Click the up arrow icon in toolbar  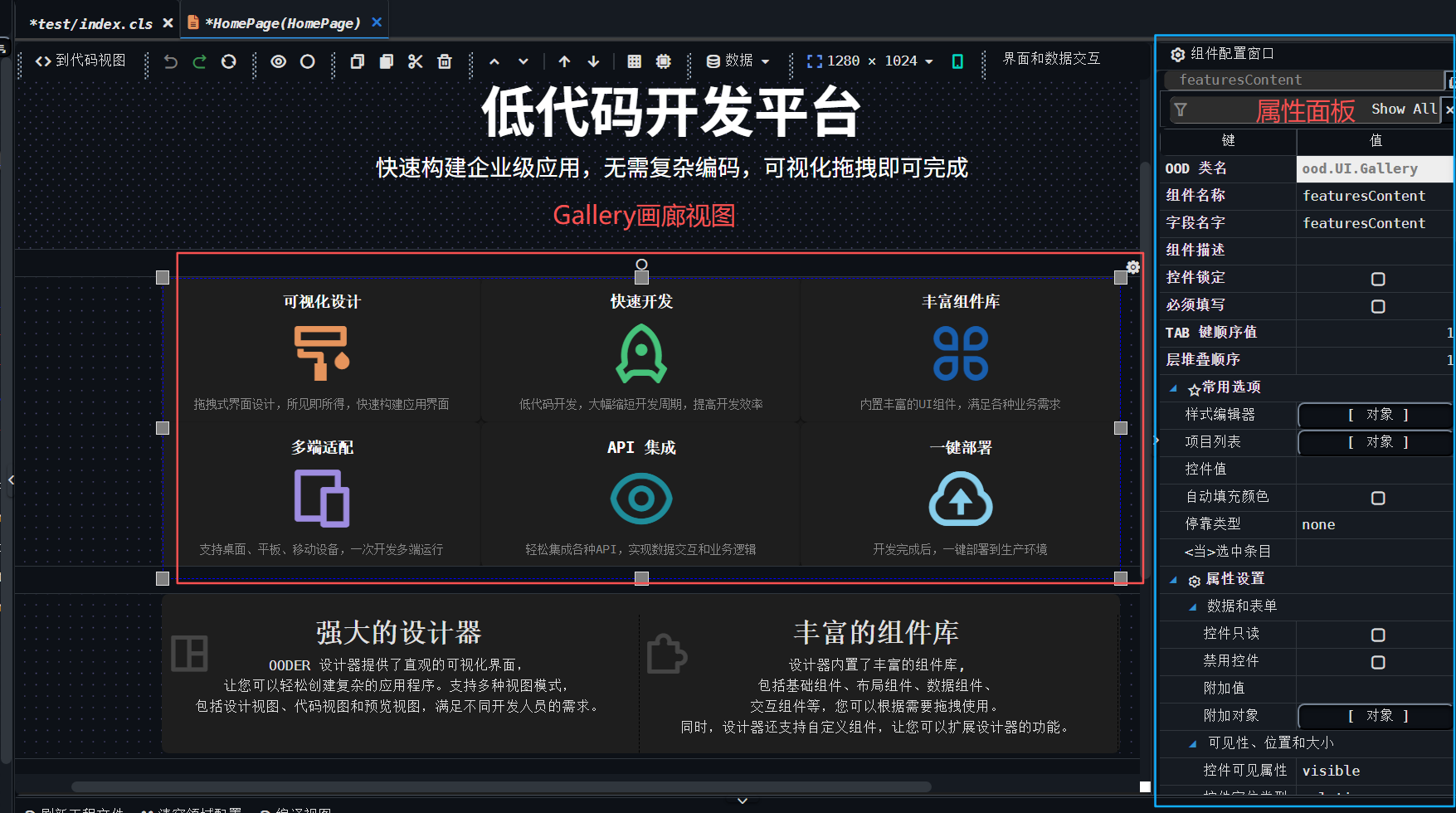[564, 61]
